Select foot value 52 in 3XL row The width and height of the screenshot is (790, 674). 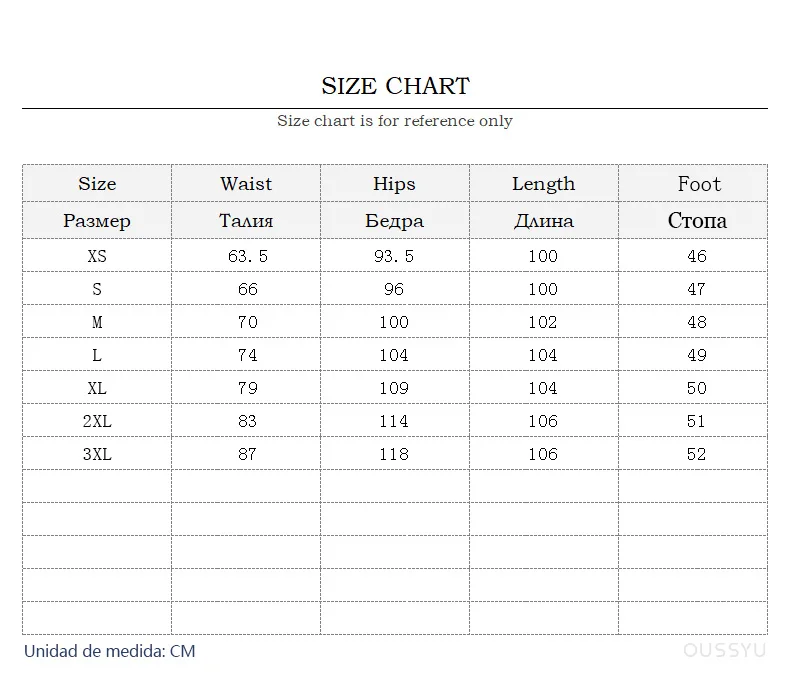point(697,454)
